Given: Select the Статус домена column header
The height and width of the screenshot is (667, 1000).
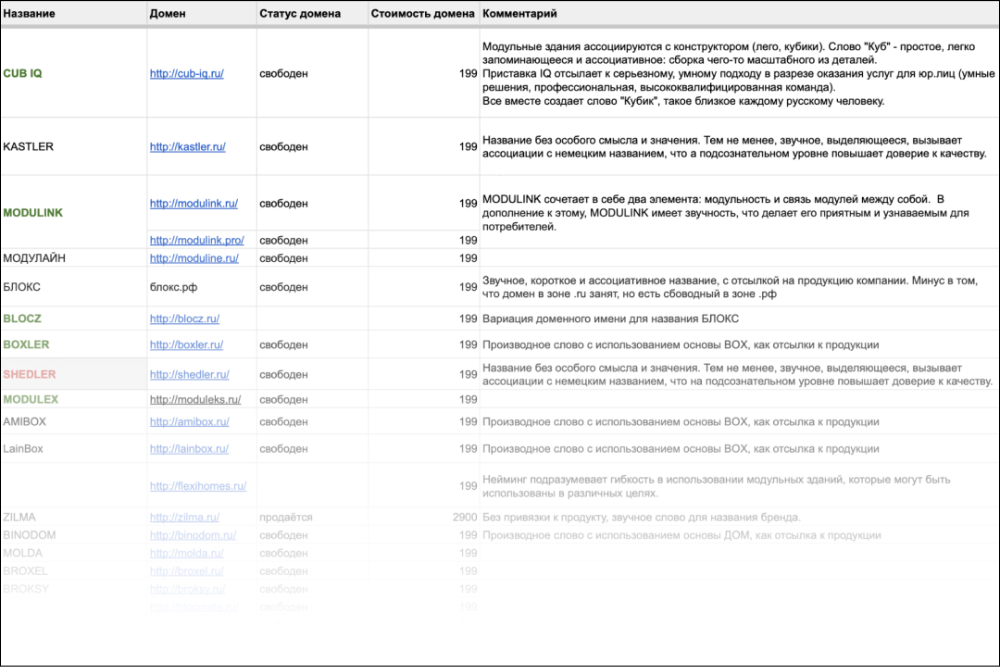Looking at the screenshot, I should (299, 14).
